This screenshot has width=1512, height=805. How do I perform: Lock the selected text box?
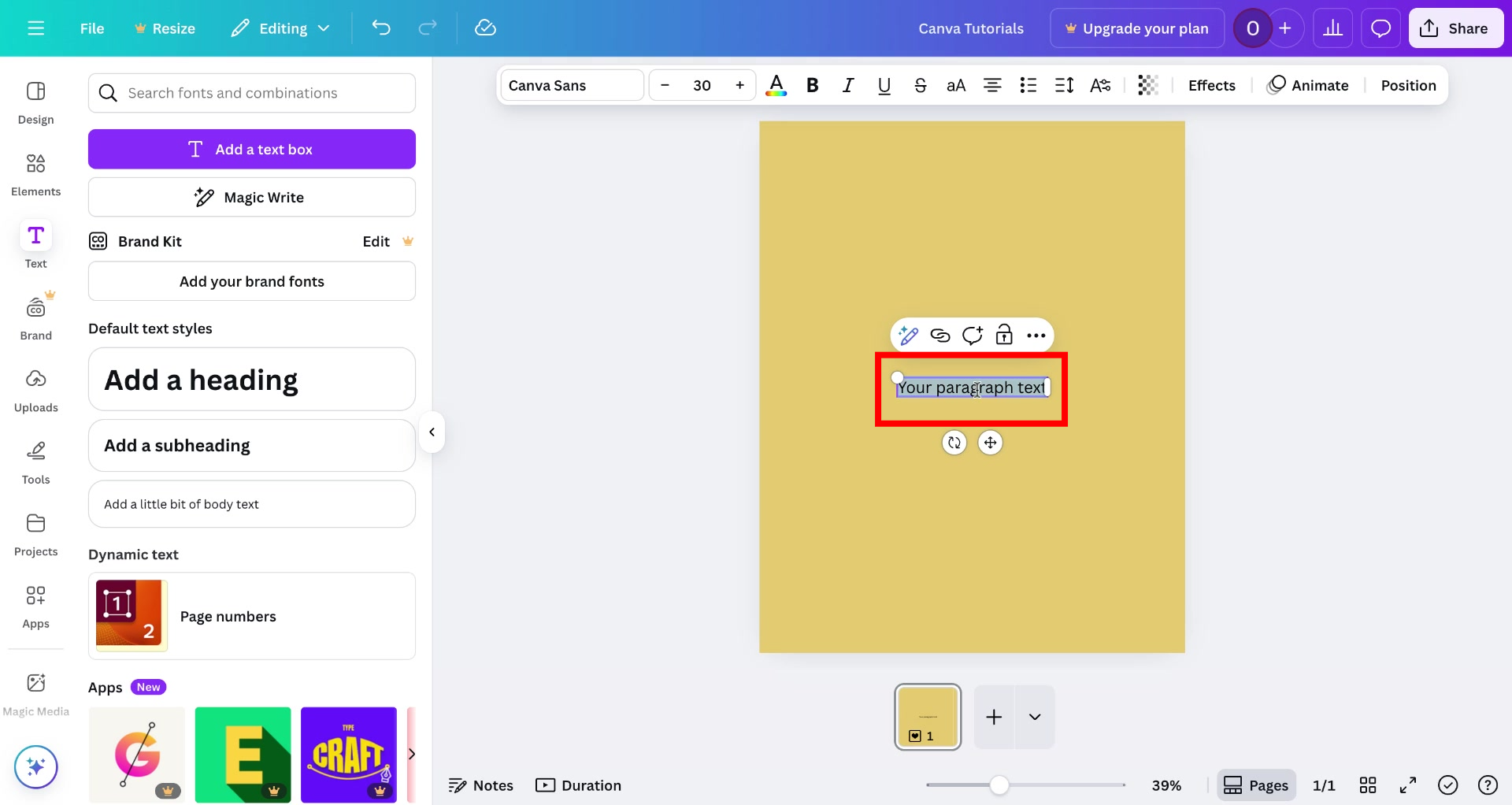click(1004, 335)
